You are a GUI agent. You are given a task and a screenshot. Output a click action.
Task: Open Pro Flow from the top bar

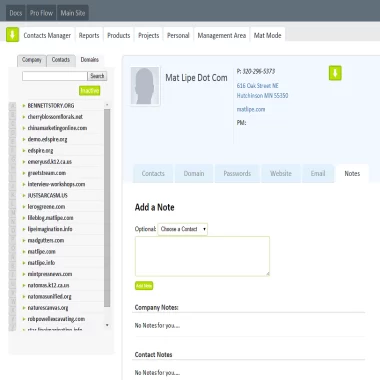click(41, 13)
